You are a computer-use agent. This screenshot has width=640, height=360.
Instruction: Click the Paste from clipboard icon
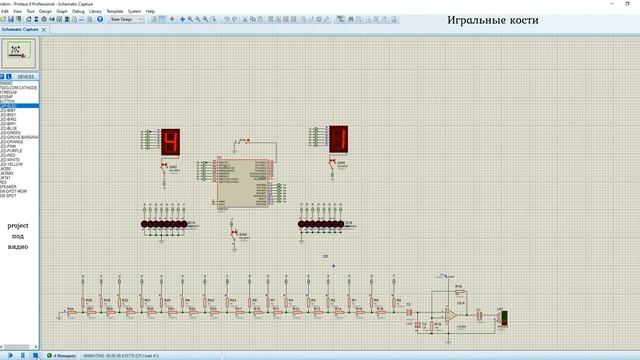tap(260, 19)
